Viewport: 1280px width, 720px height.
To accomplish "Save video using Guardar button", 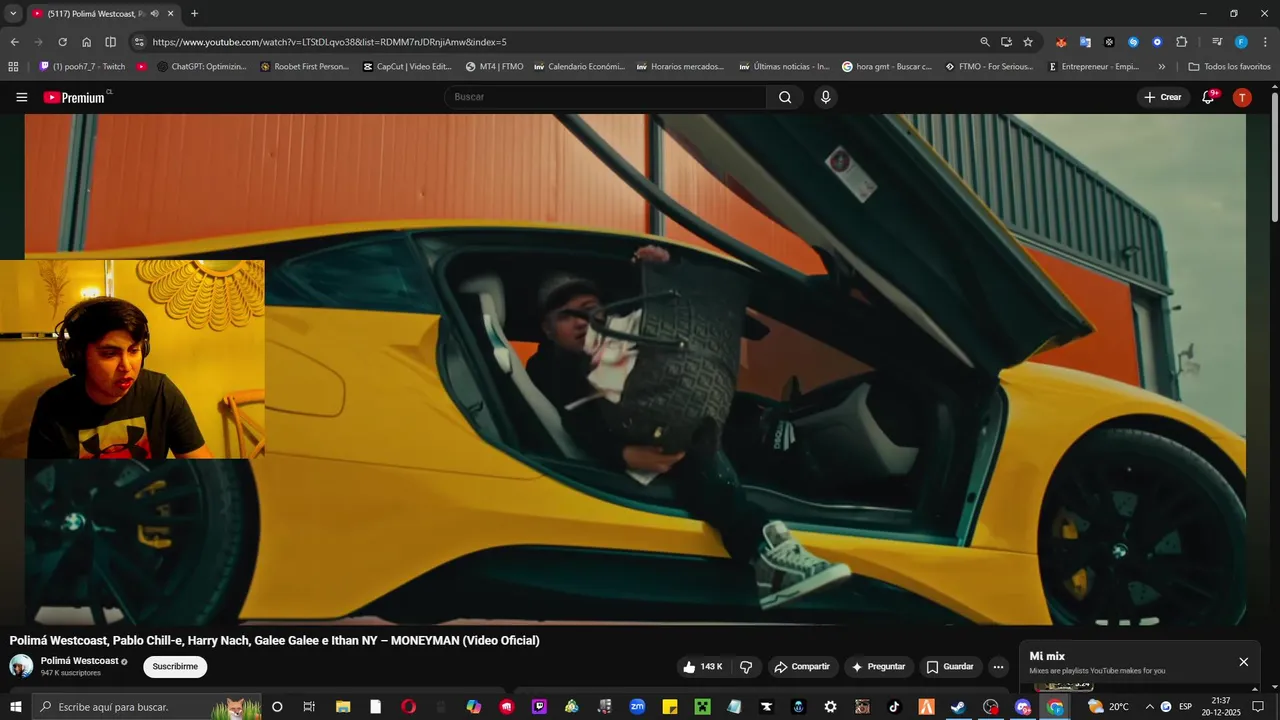I will 950,667.
